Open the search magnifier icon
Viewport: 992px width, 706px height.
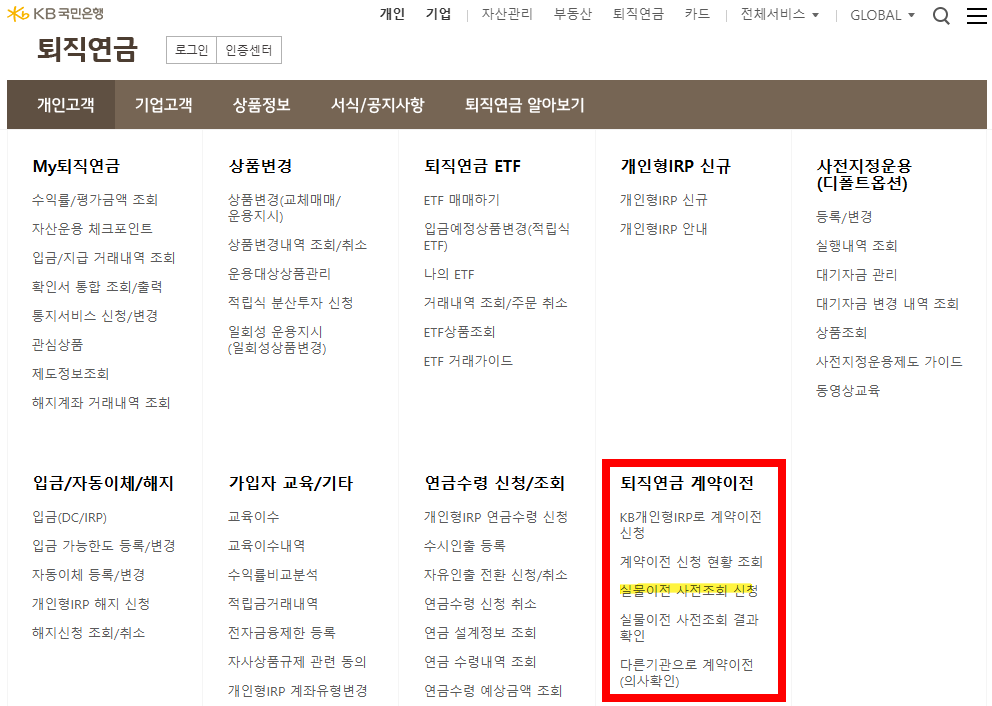tap(941, 15)
